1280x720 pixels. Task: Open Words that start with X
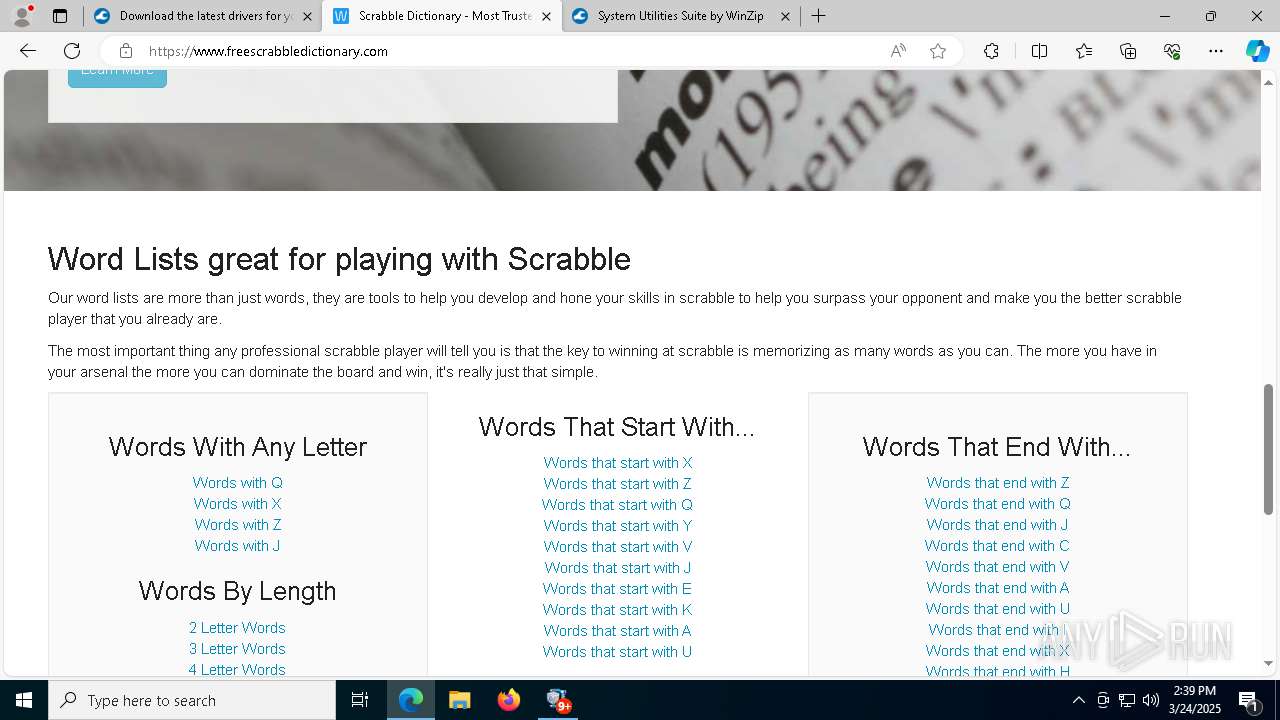coord(618,463)
